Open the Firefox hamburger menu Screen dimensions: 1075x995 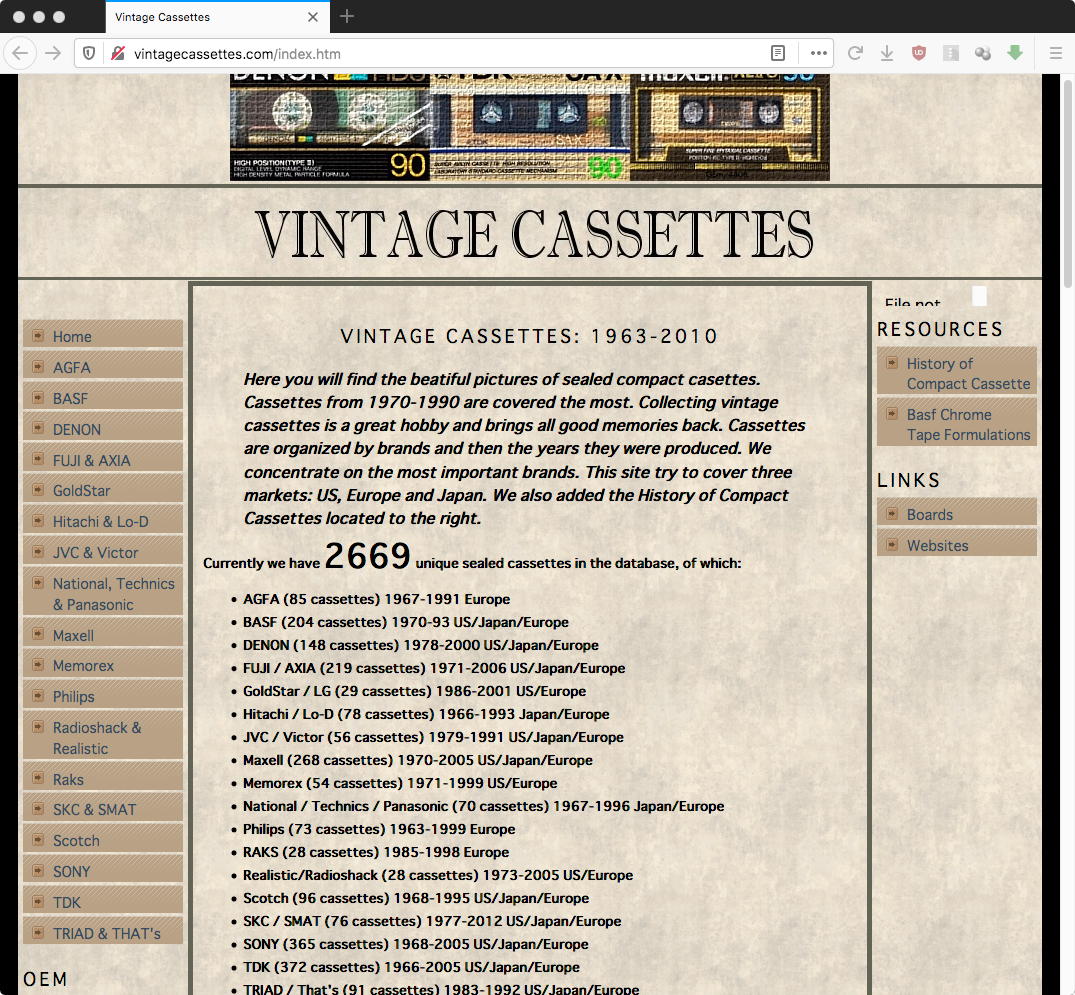(x=1056, y=53)
